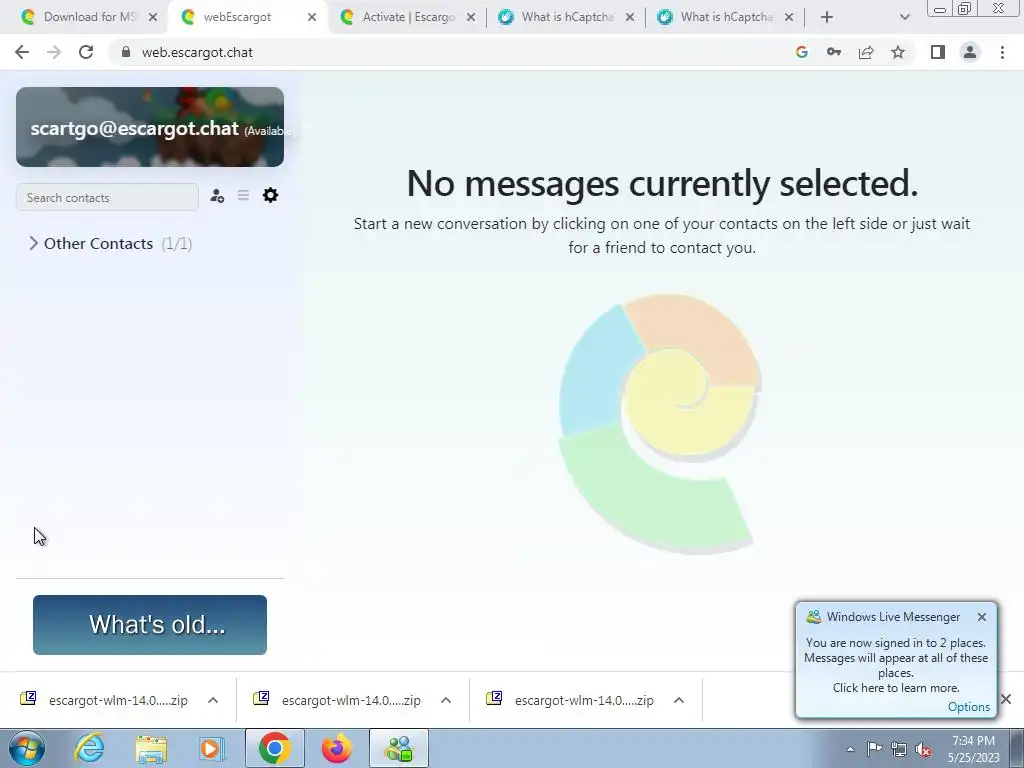Go forward to the next page
Screen dimensions: 1024x768
click(x=54, y=52)
